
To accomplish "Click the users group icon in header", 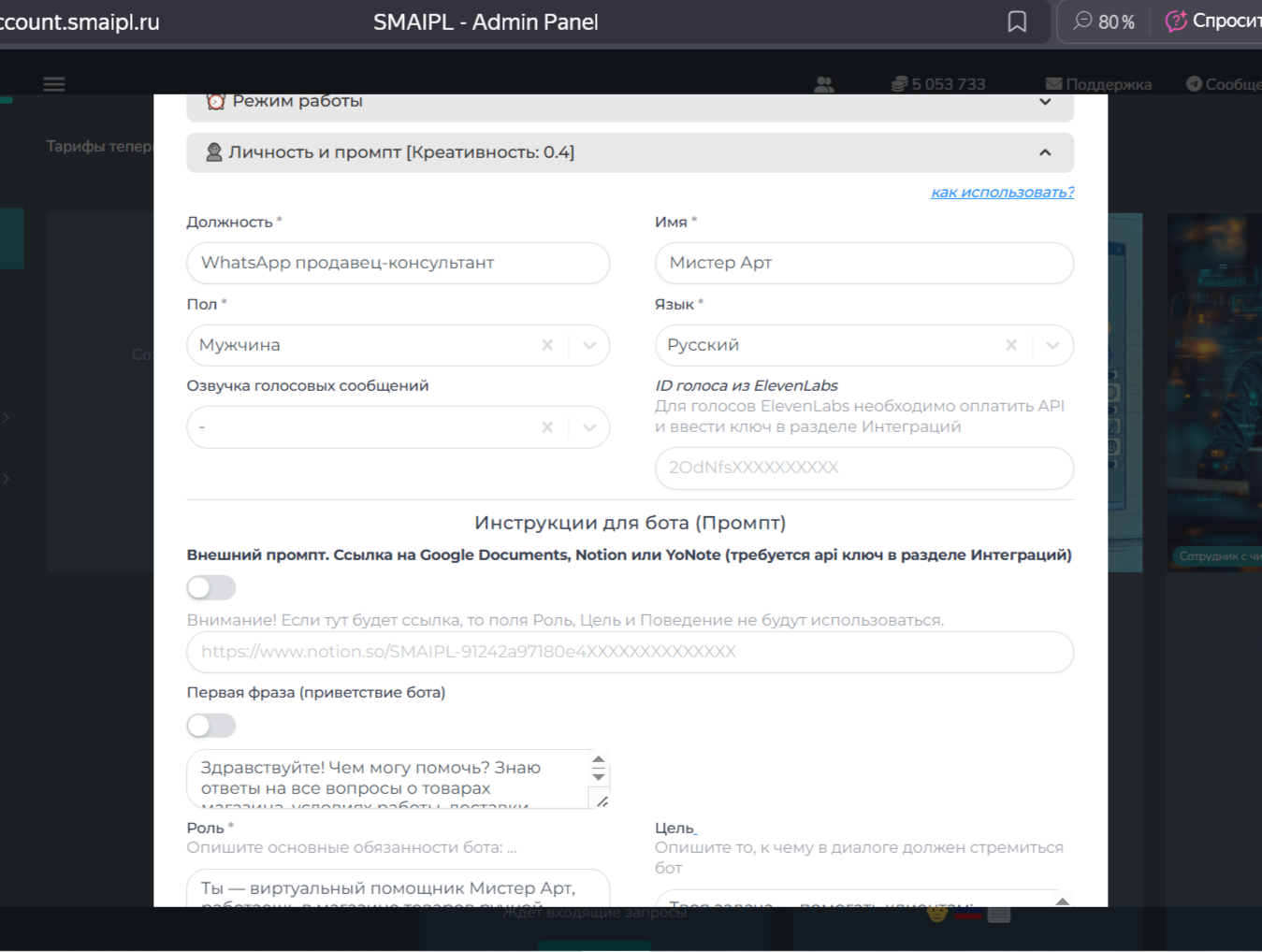I will pos(824,84).
